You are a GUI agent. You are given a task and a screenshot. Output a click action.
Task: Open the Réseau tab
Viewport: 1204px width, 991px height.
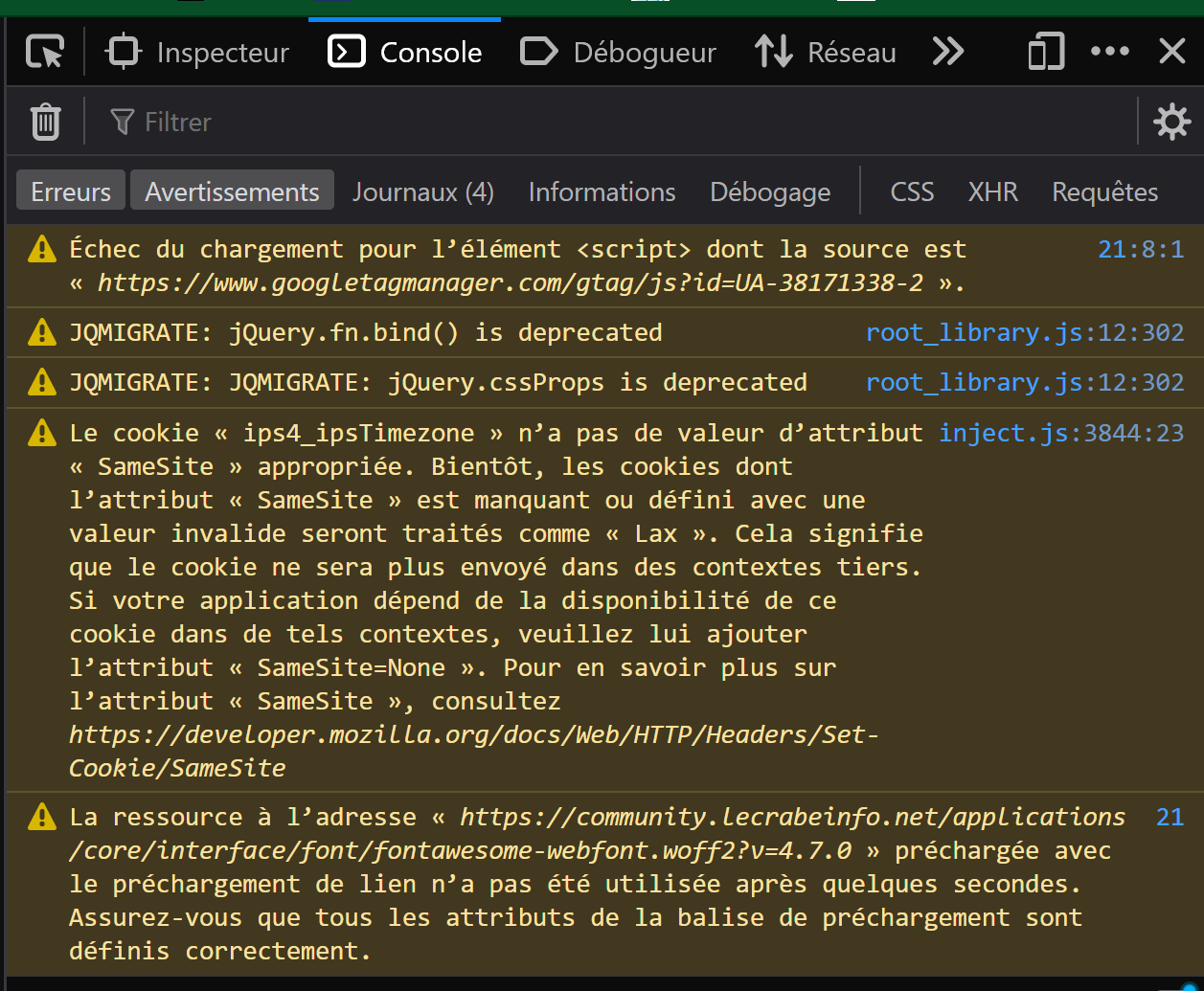click(826, 52)
